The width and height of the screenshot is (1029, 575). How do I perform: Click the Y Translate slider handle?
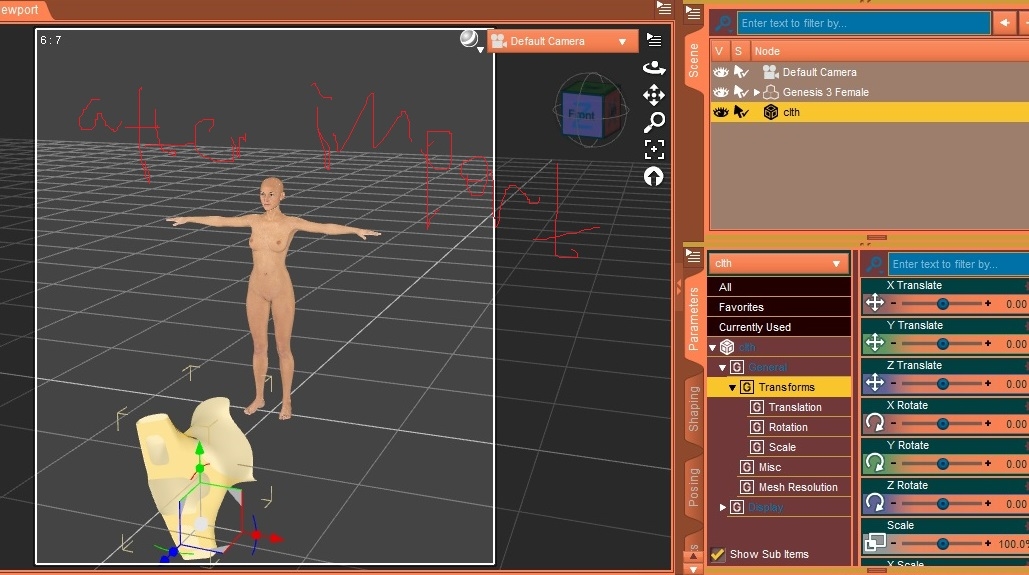(x=942, y=343)
